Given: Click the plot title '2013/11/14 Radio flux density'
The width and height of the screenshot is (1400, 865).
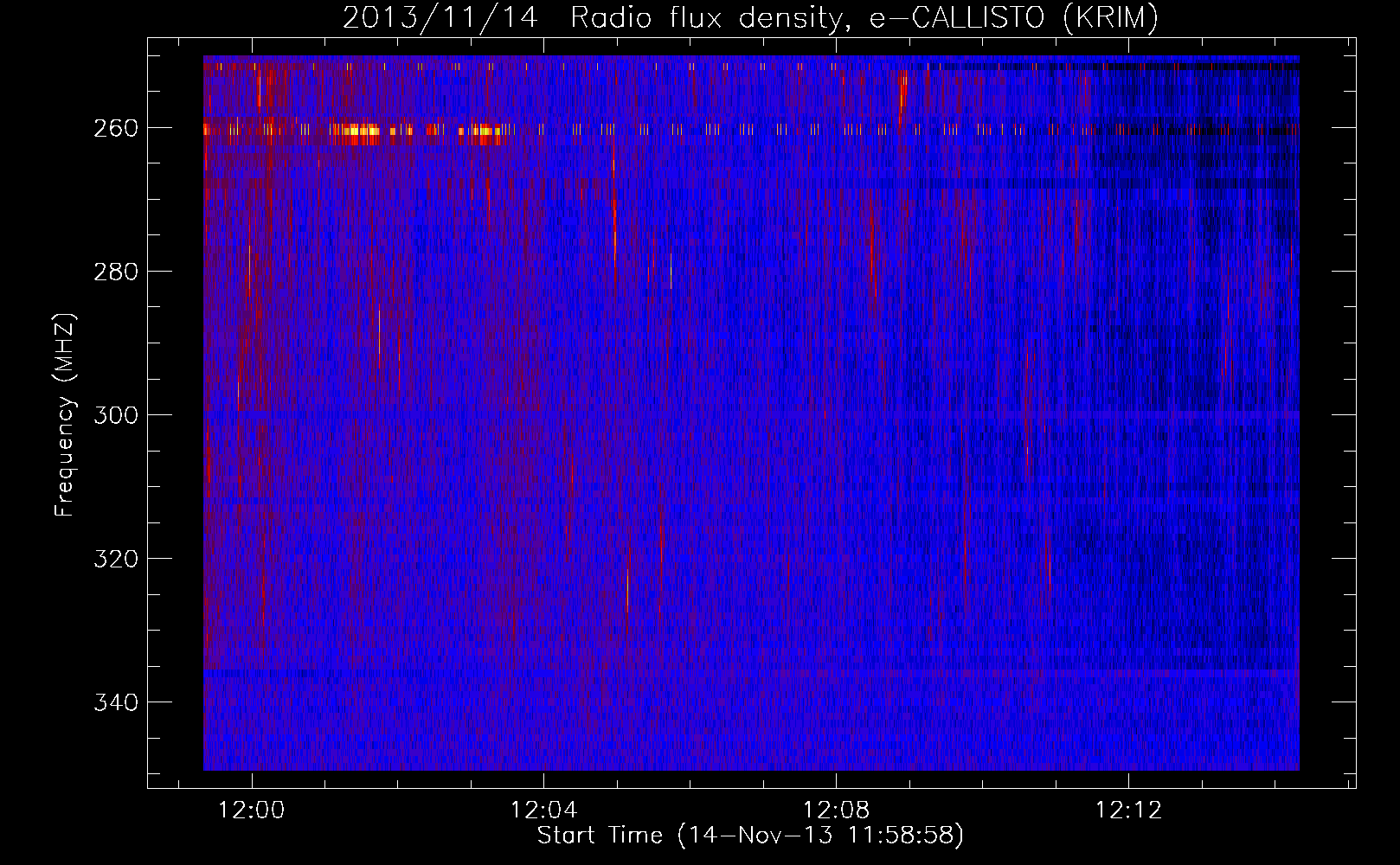Looking at the screenshot, I should (750, 17).
